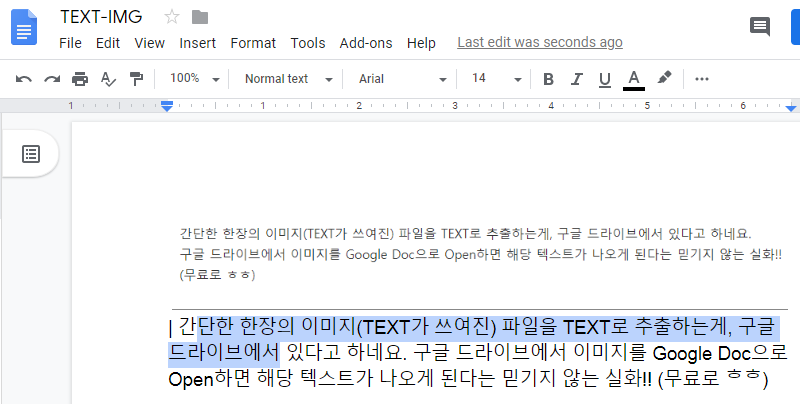Click the TEXT-IMG document title field
The image size is (800, 404).
tap(101, 17)
